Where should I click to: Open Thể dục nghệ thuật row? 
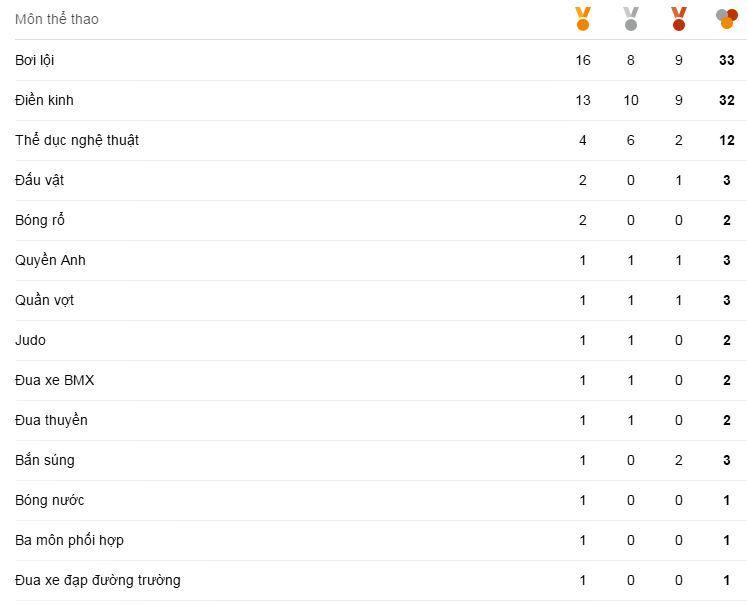[77, 140]
